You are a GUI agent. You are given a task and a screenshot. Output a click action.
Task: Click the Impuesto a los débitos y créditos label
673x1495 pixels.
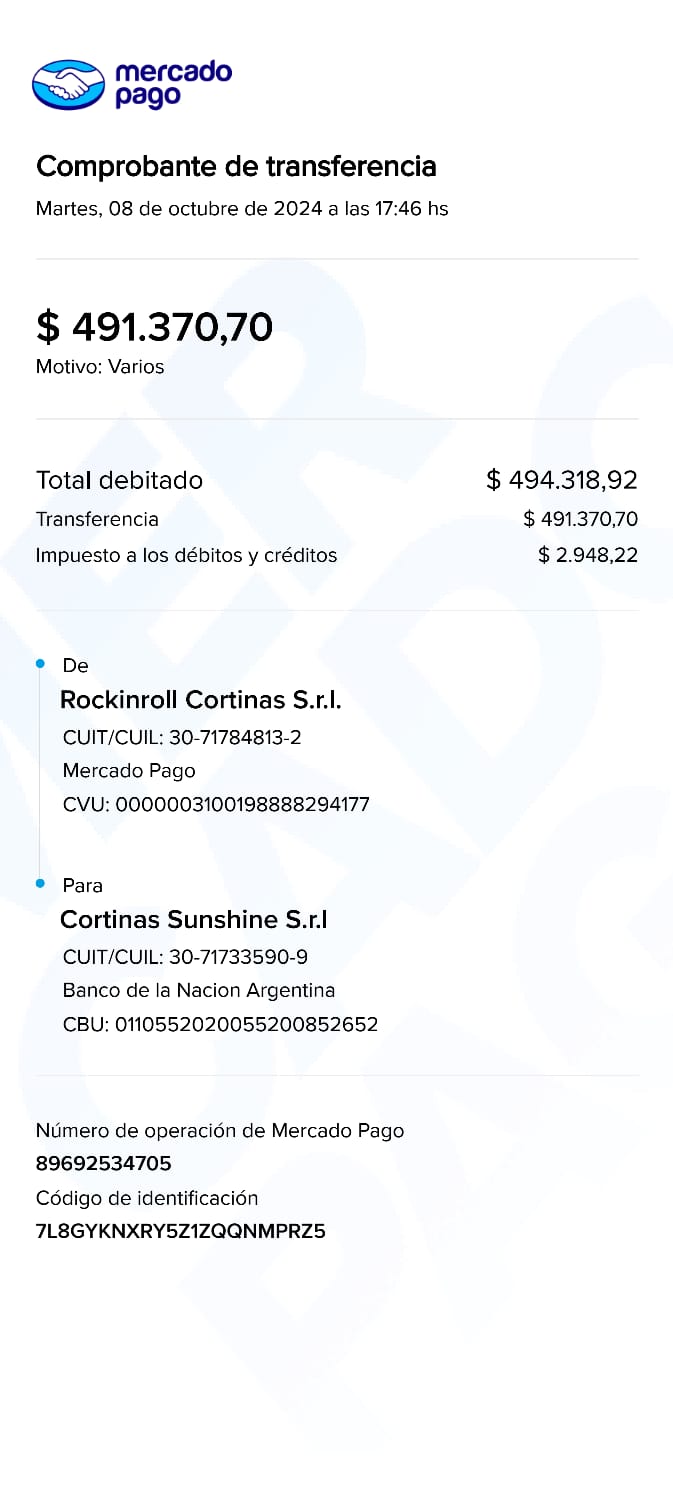[186, 555]
